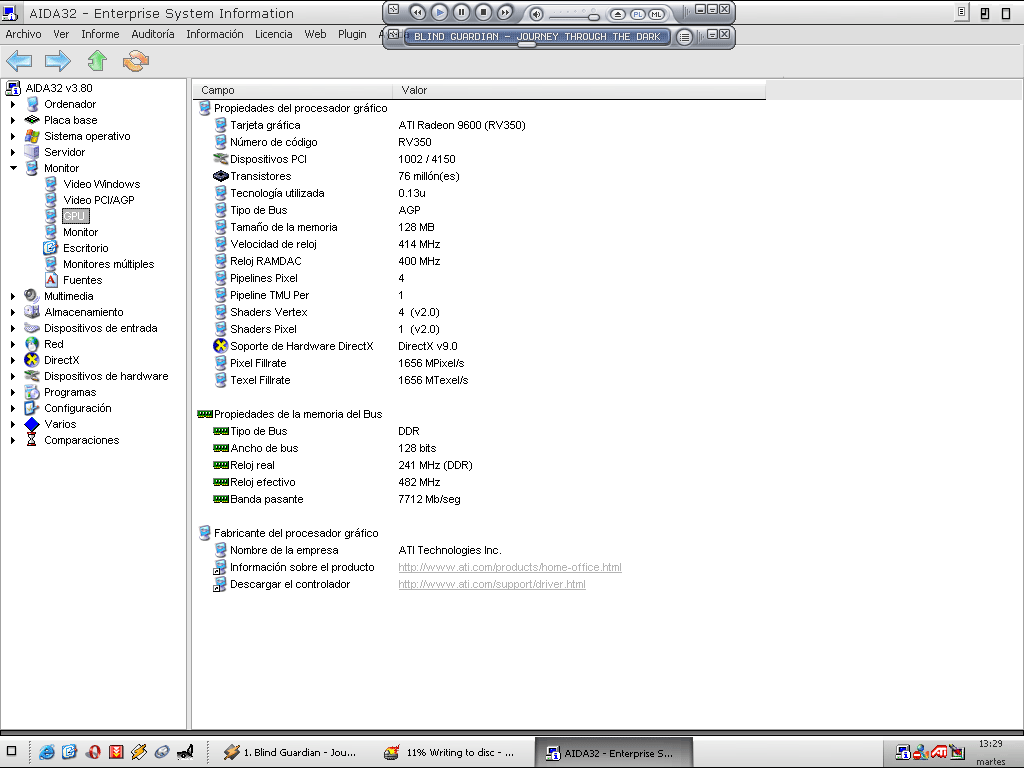
Task: Expand the DirectX tree node
Action: [x=12, y=360]
